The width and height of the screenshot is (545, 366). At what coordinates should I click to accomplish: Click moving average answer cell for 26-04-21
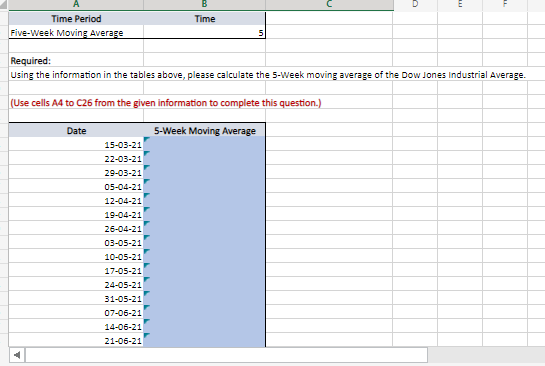tap(204, 228)
